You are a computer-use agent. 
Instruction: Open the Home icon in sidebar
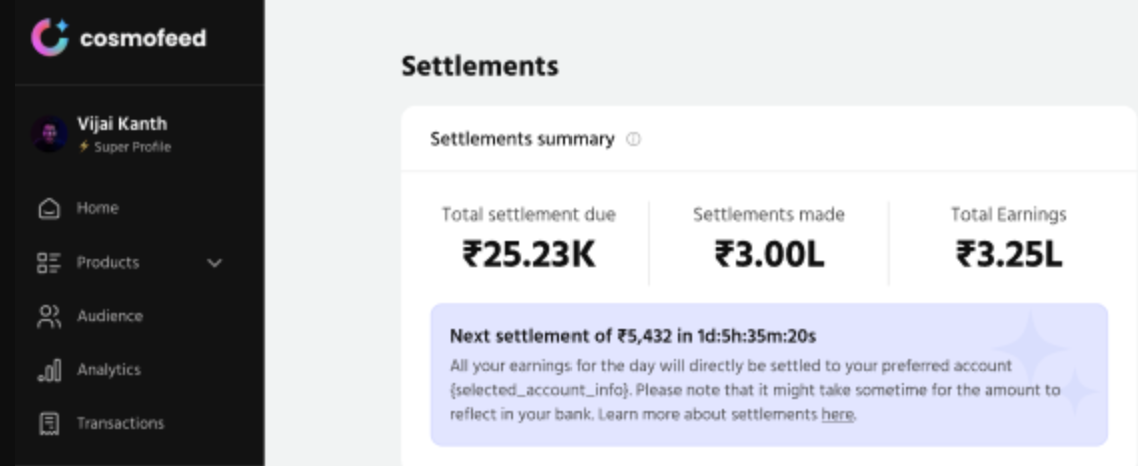(x=49, y=209)
